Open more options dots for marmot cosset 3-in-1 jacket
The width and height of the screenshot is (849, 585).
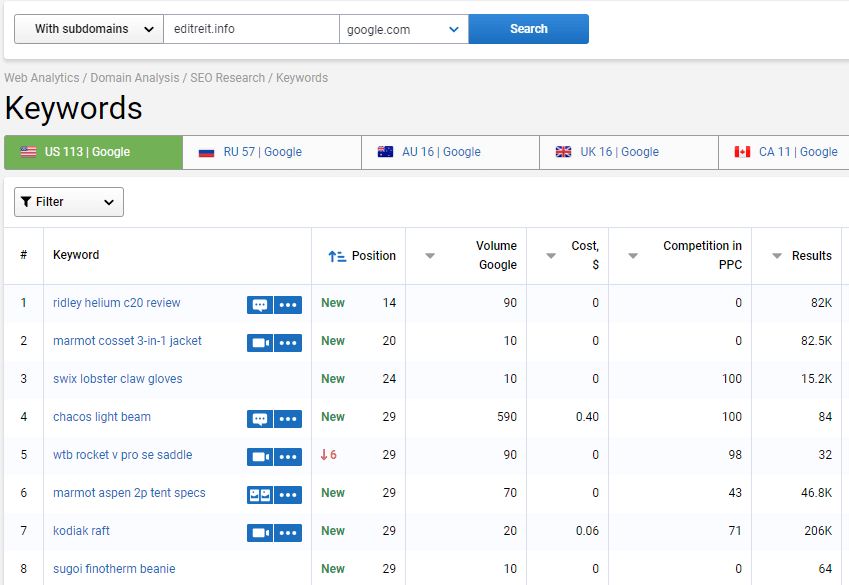pyautogui.click(x=288, y=343)
